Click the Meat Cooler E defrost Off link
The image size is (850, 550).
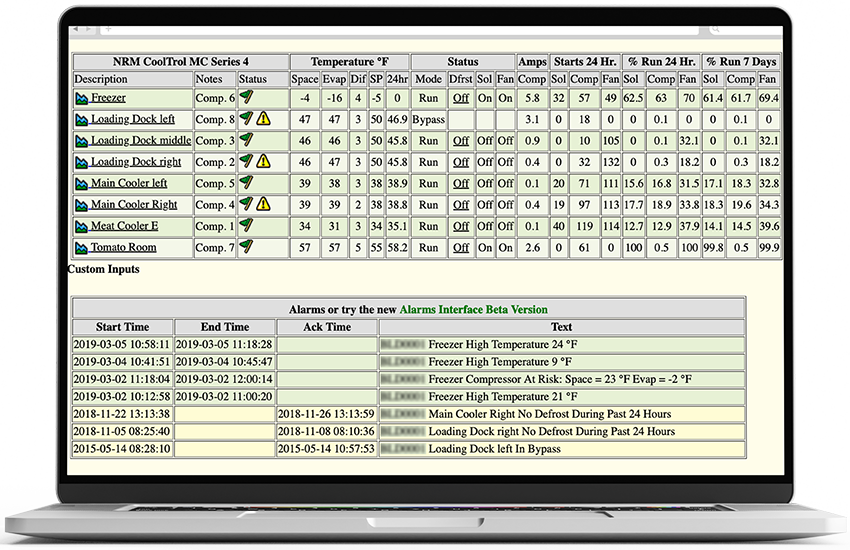461,226
